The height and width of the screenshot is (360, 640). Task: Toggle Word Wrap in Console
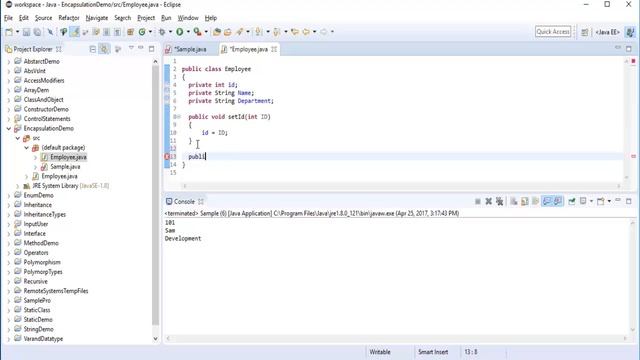[535, 201]
